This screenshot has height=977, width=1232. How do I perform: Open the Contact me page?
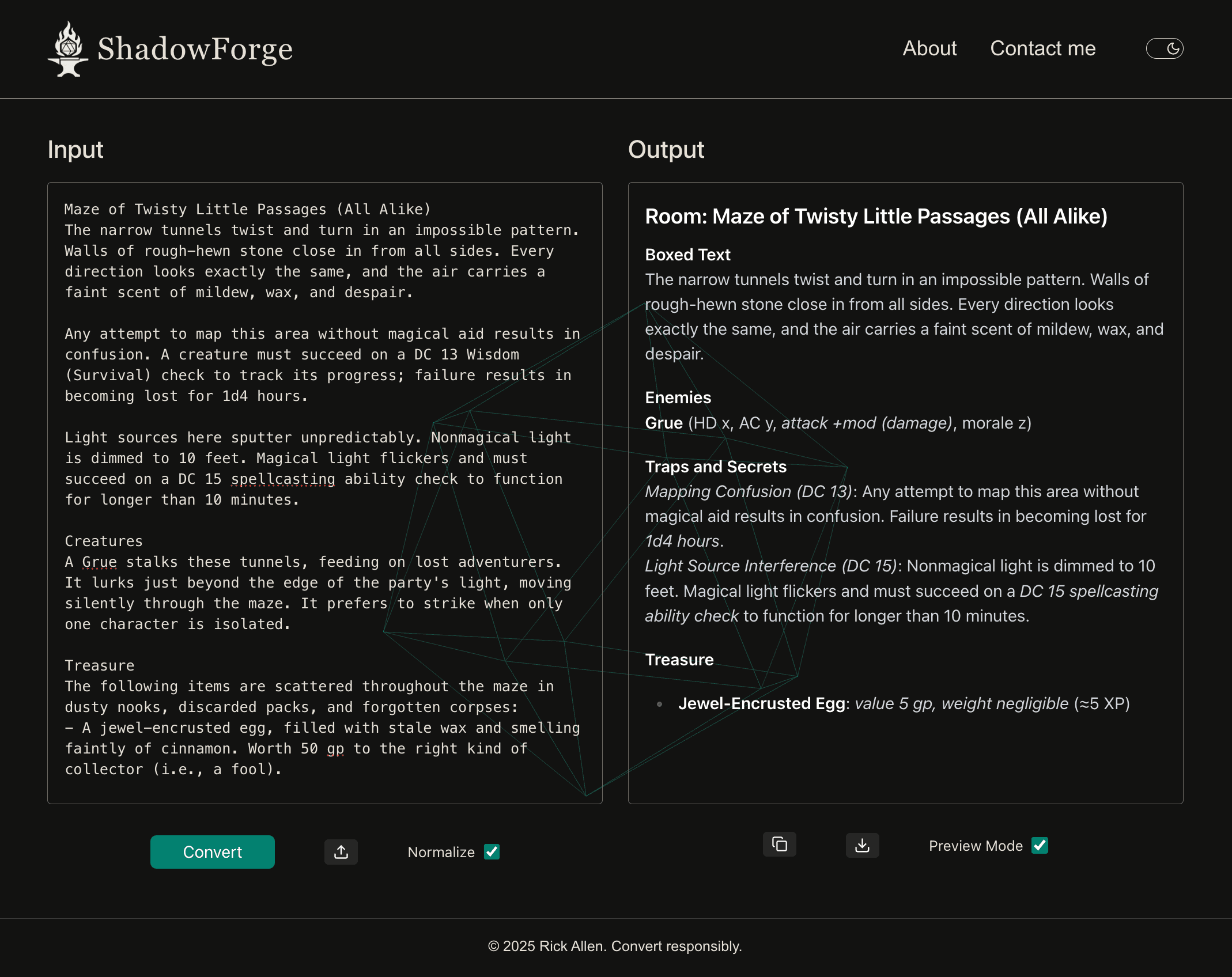coord(1042,48)
